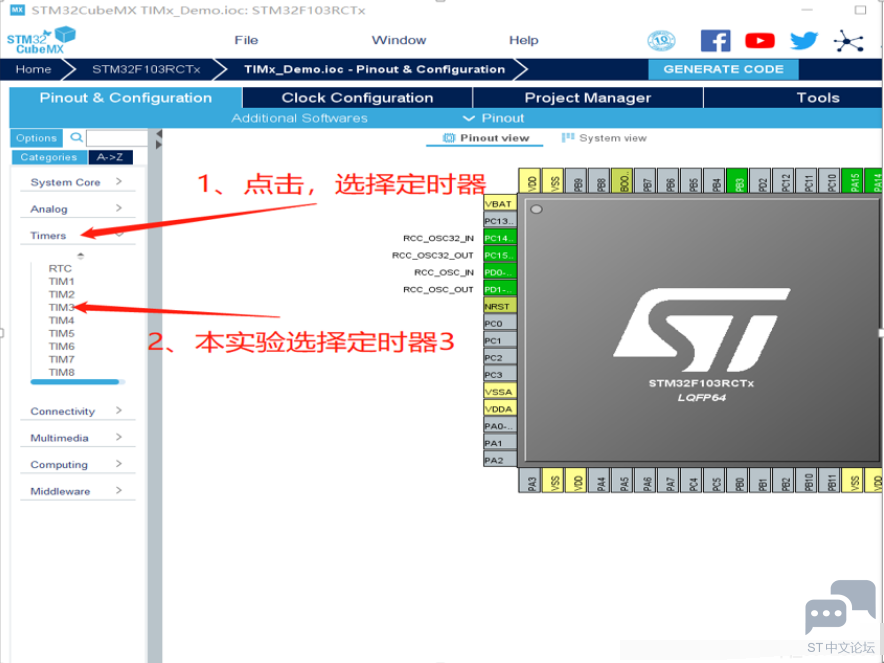Expand the Multimedia category
The height and width of the screenshot is (663, 884).
77,438
